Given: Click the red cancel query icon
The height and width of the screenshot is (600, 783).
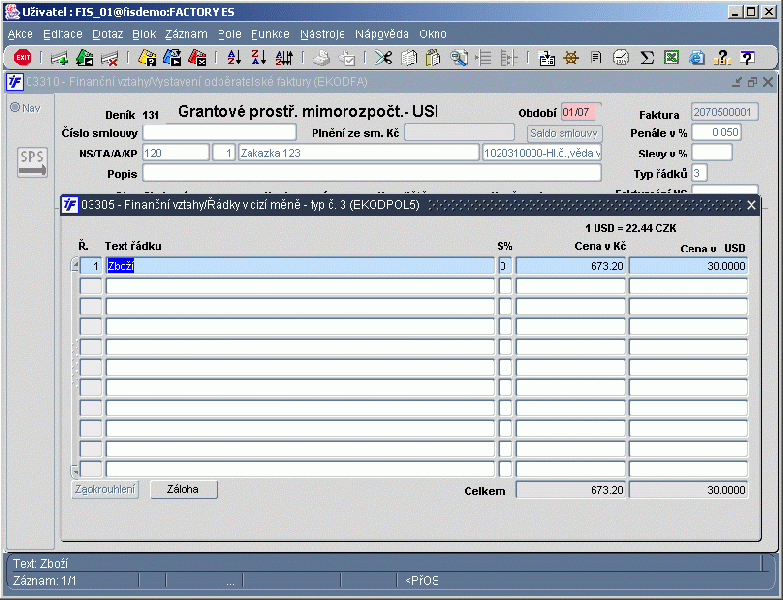Looking at the screenshot, I should [x=197, y=58].
